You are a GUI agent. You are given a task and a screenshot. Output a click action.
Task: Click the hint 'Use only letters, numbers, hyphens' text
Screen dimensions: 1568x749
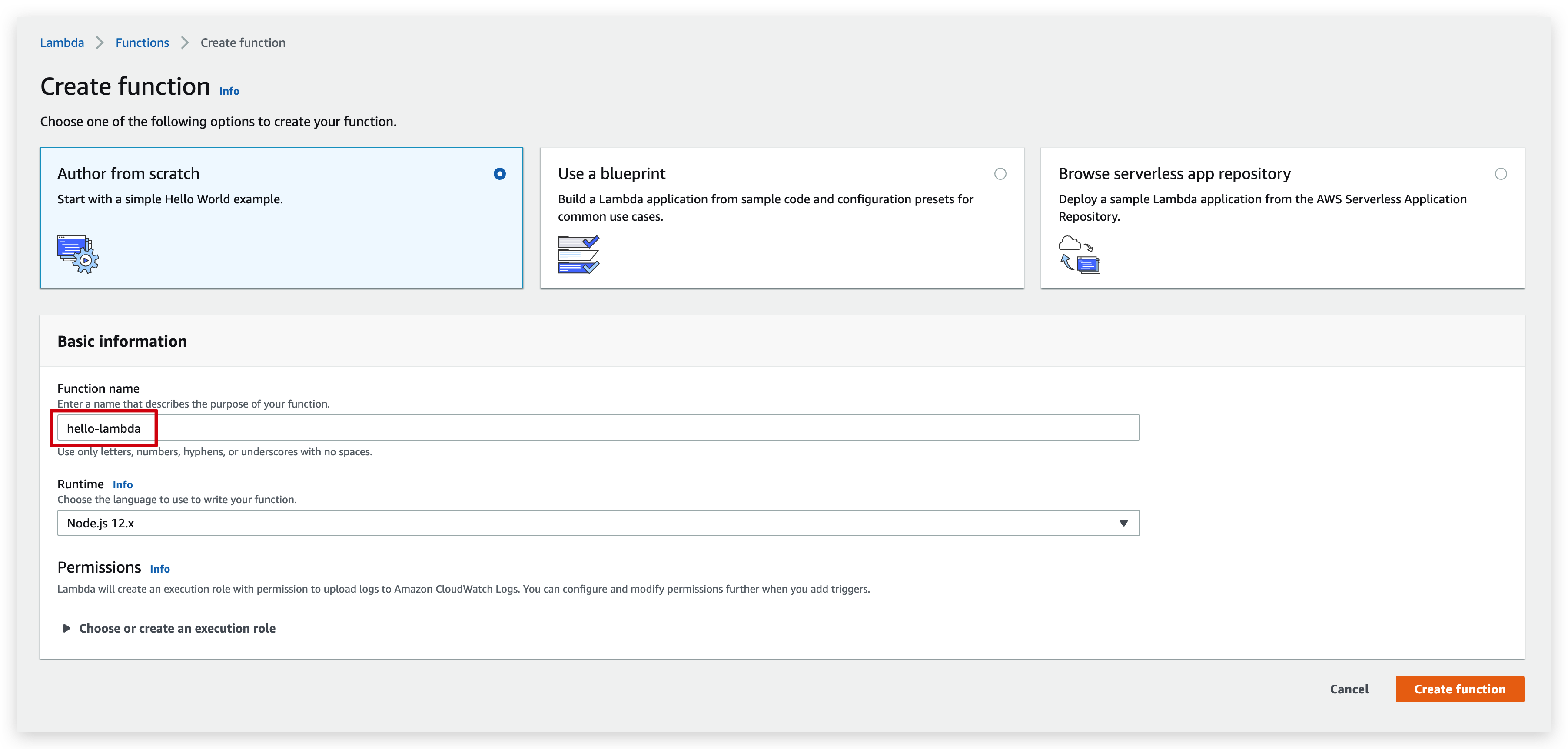(x=214, y=452)
